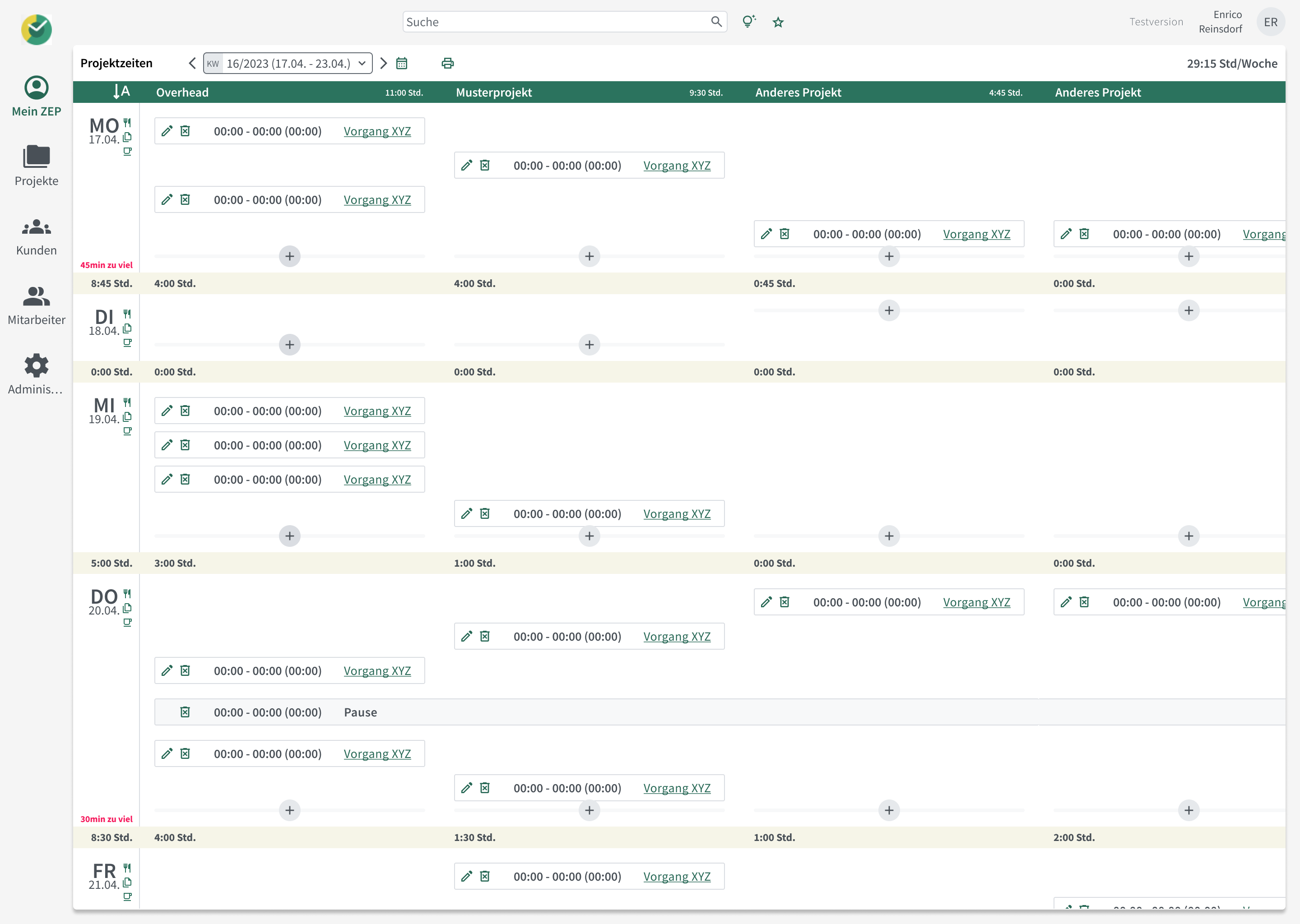Open Mitarbeiter in the sidebar
Viewport: 1300px width, 924px height.
coord(37,305)
